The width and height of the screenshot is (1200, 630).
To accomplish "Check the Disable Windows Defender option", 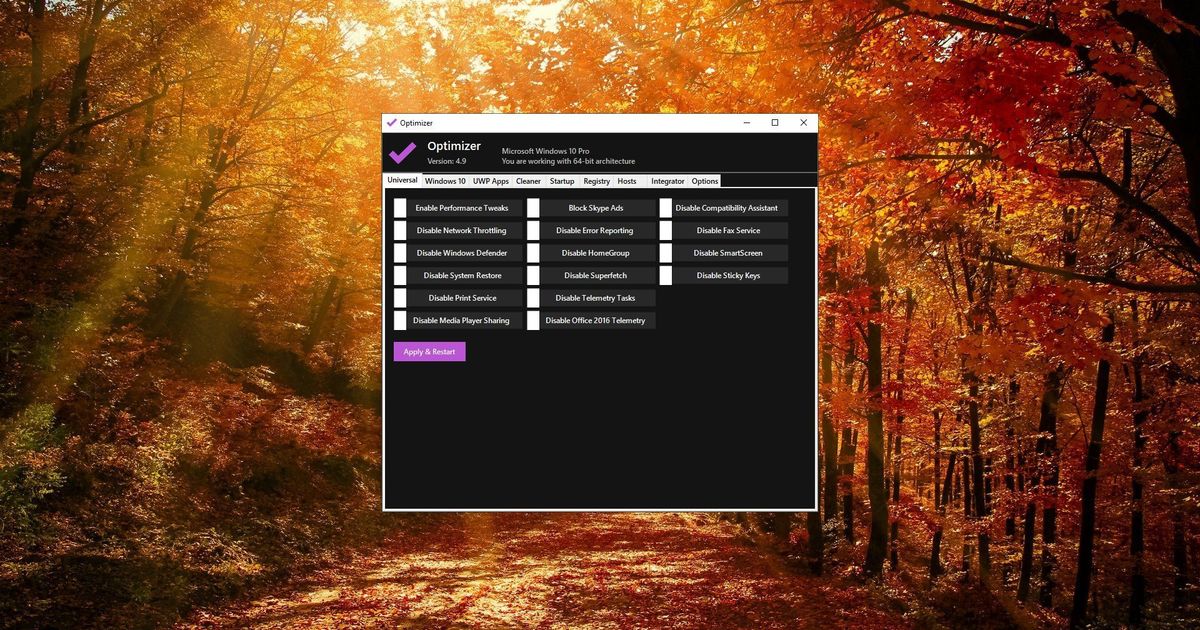I will 400,252.
